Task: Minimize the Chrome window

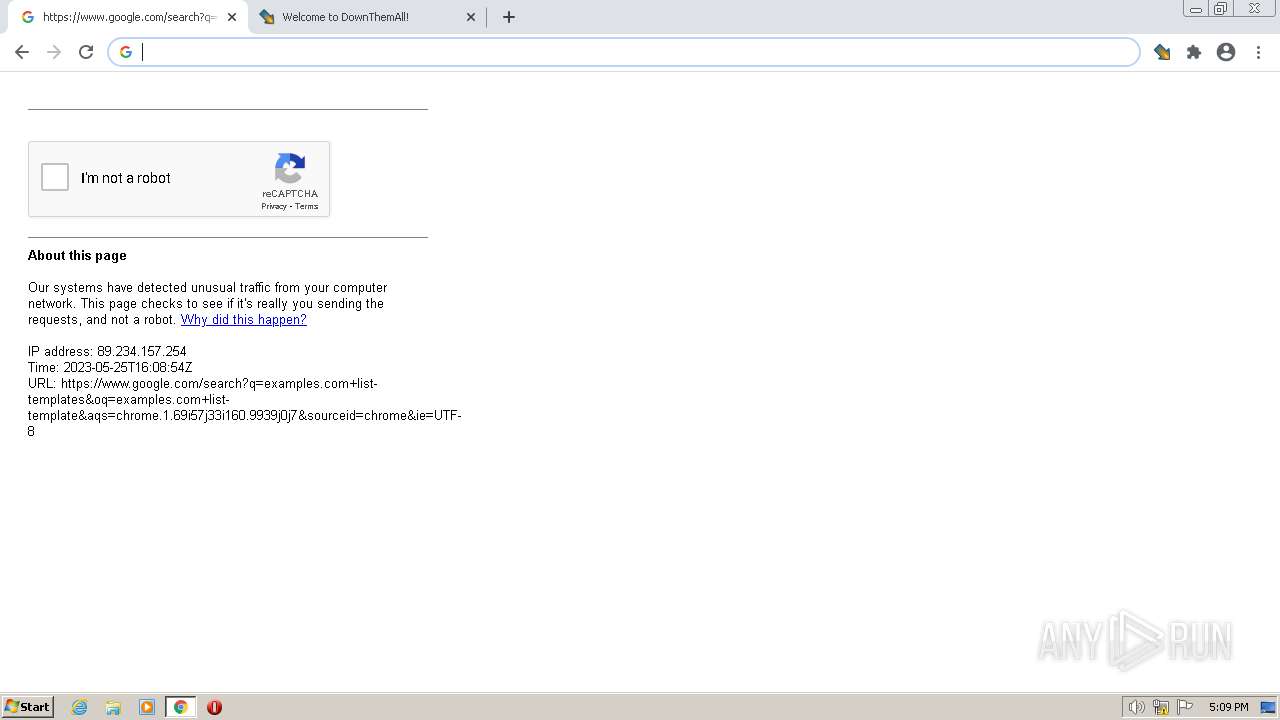Action: pos(1195,9)
